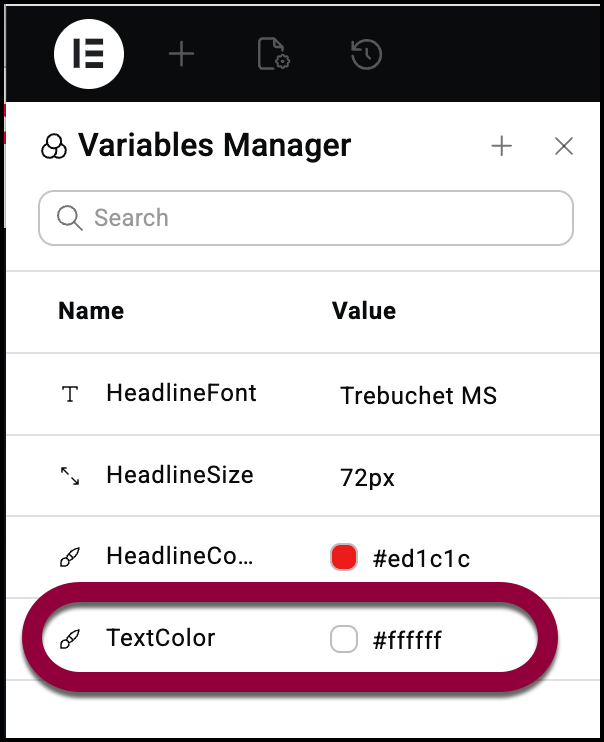
Task: Click the Variables Manager title icon
Action: click(x=53, y=148)
